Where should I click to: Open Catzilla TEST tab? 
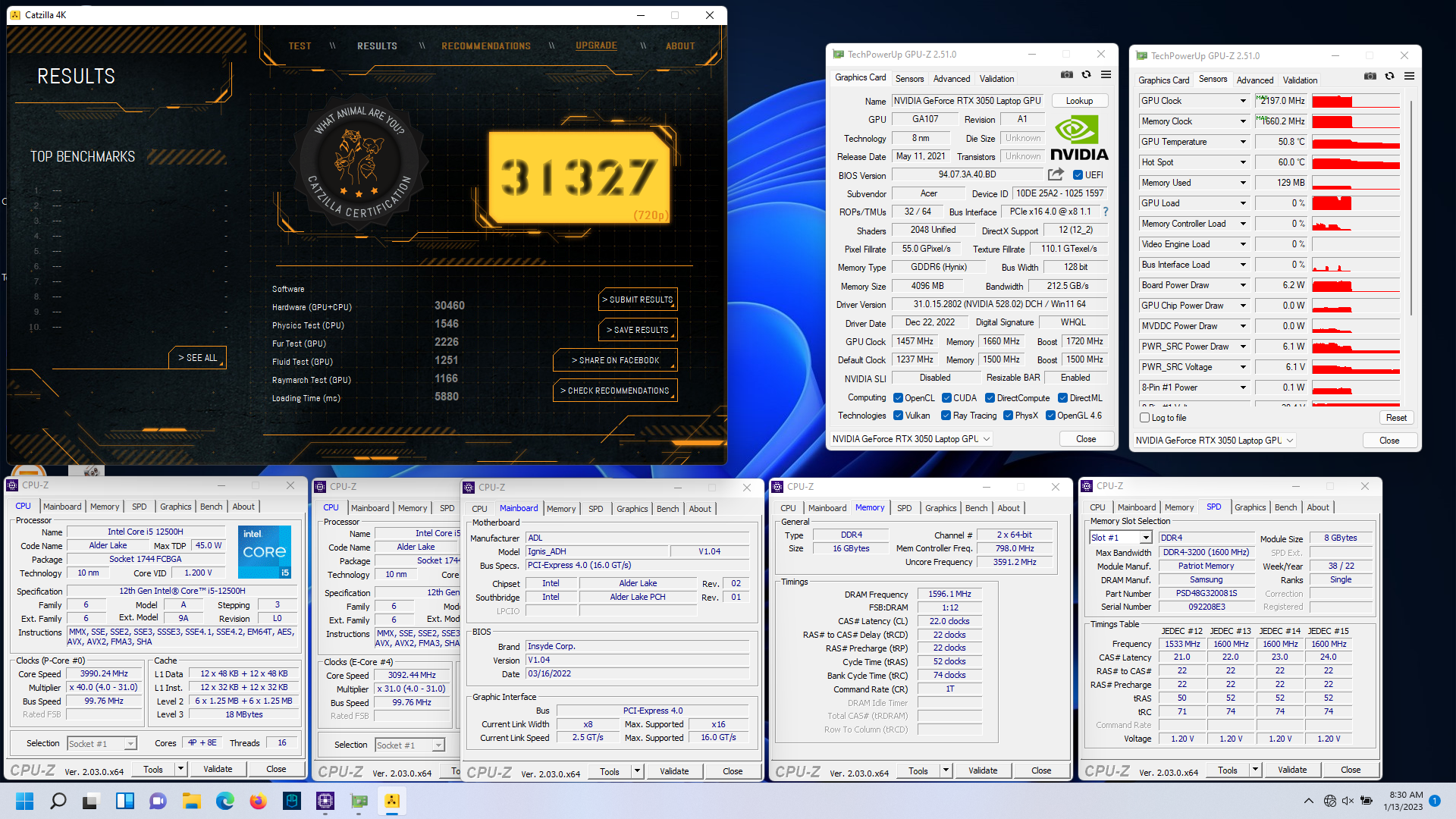[x=300, y=46]
